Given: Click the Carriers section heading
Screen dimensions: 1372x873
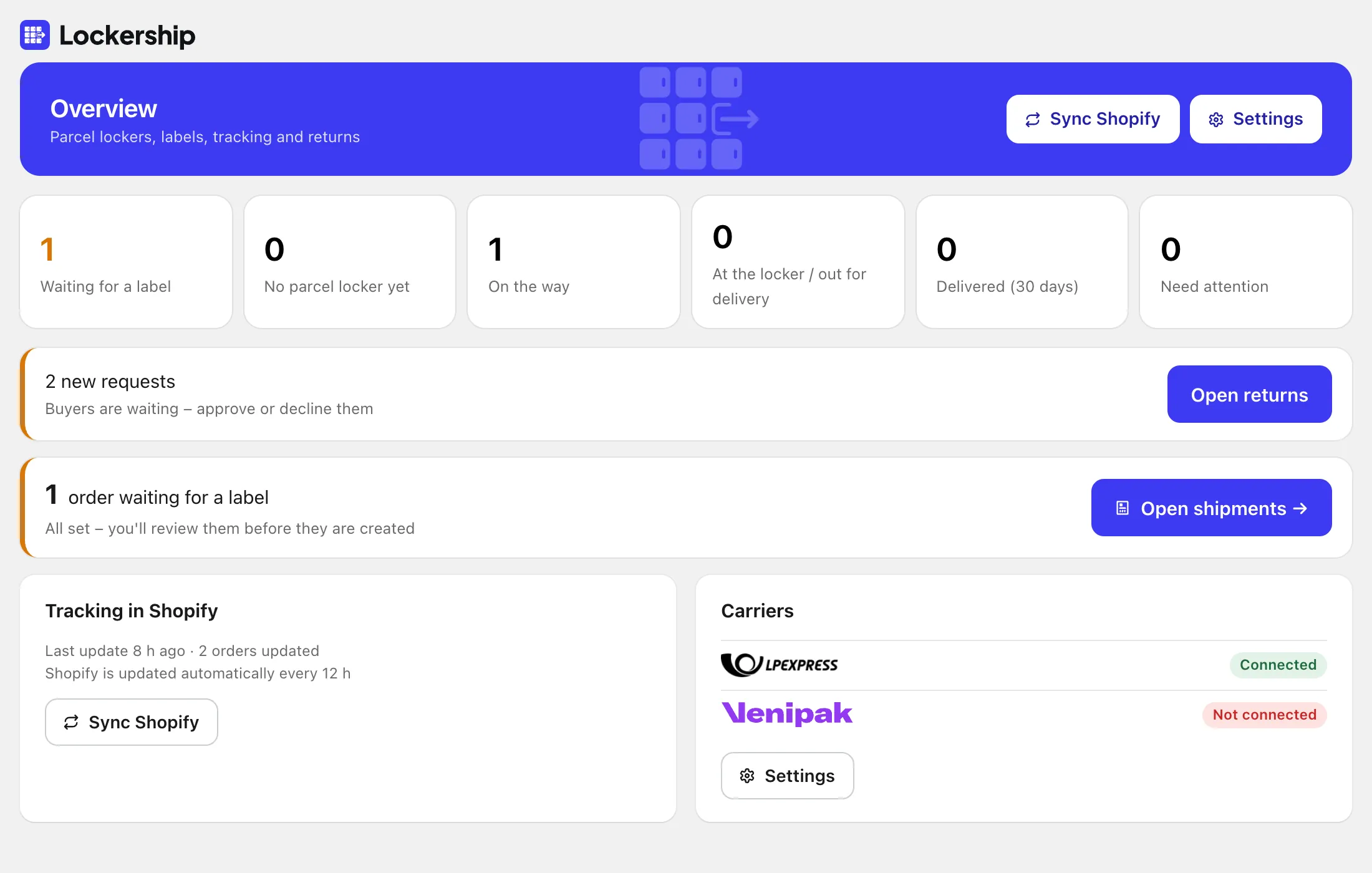Looking at the screenshot, I should pos(757,610).
